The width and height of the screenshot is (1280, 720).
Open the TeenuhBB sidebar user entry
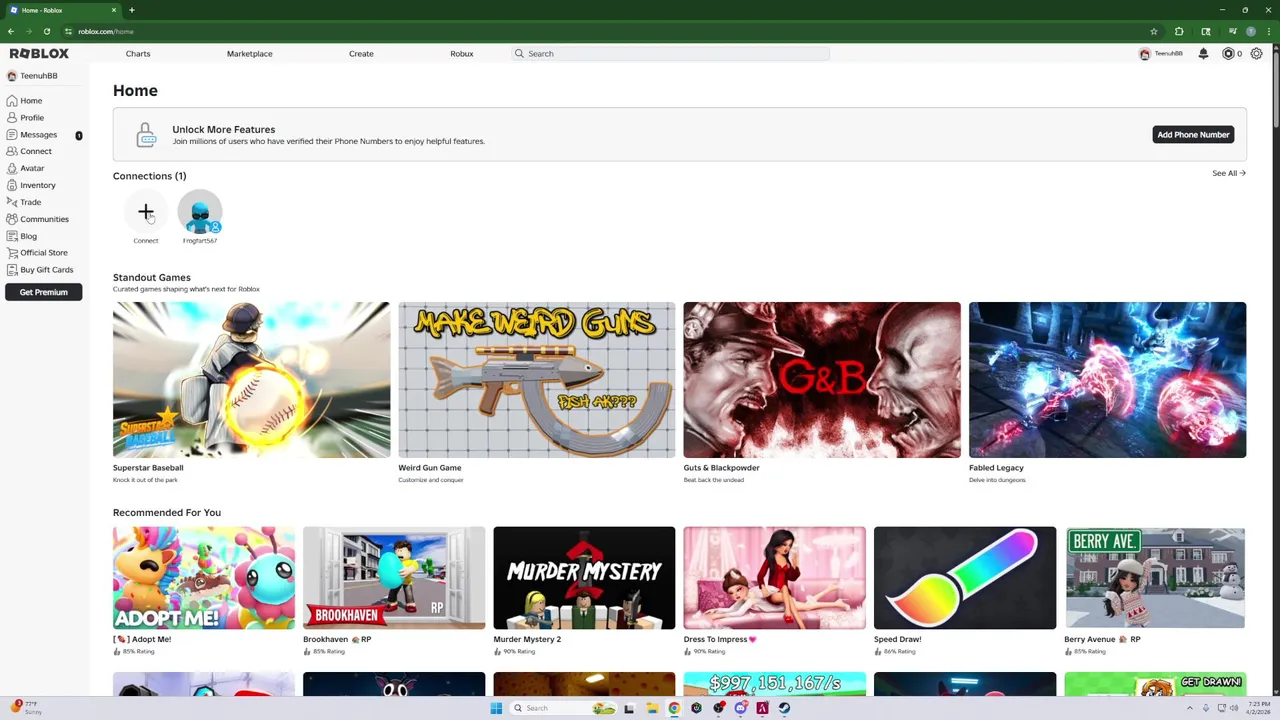(32, 76)
